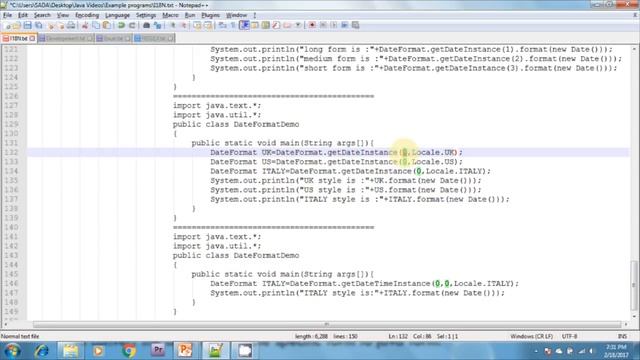Open the Windows (CR LF) line-ending selector
The height and width of the screenshot is (360, 640).
tap(531, 336)
